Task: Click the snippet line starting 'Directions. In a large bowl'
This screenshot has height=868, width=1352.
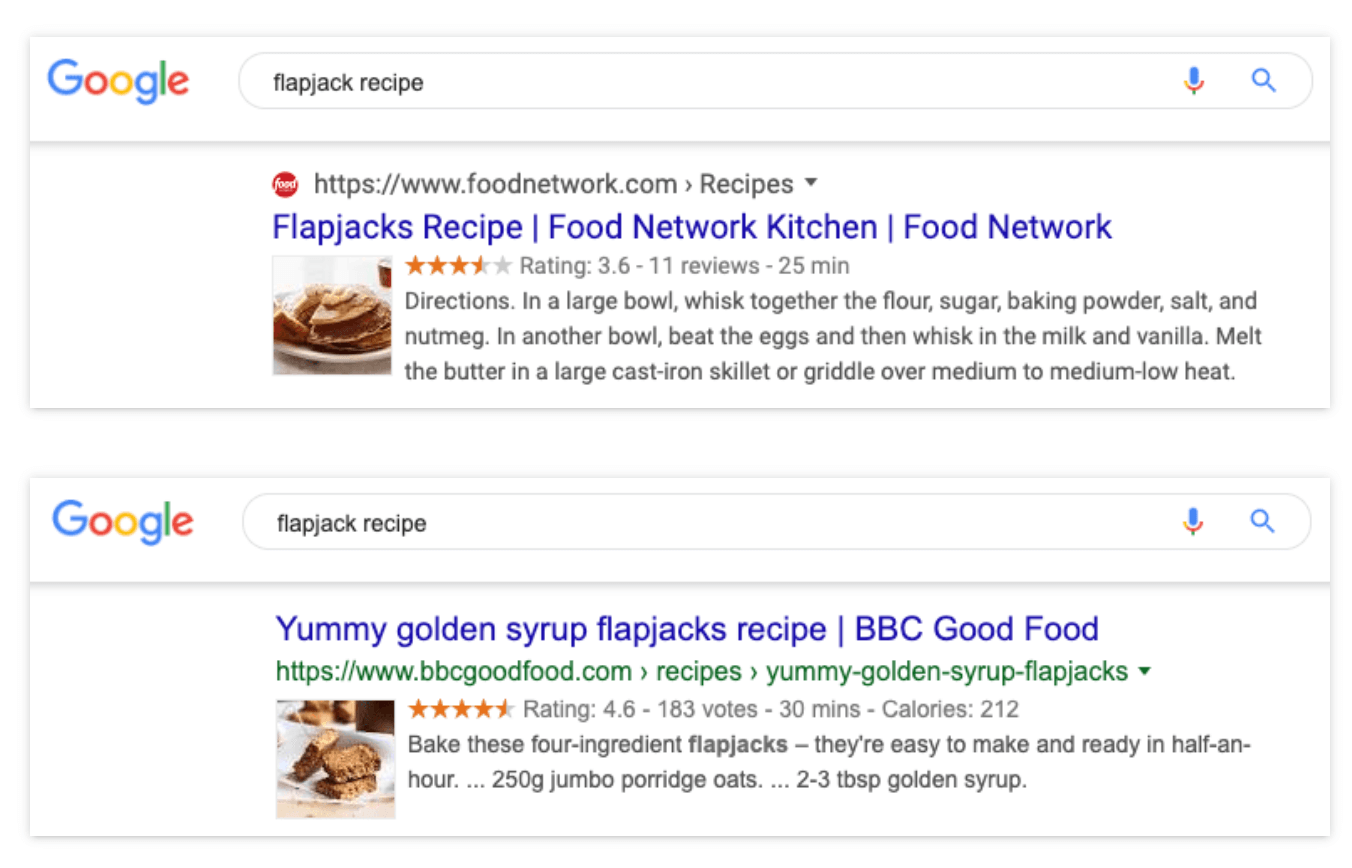Action: 831,301
